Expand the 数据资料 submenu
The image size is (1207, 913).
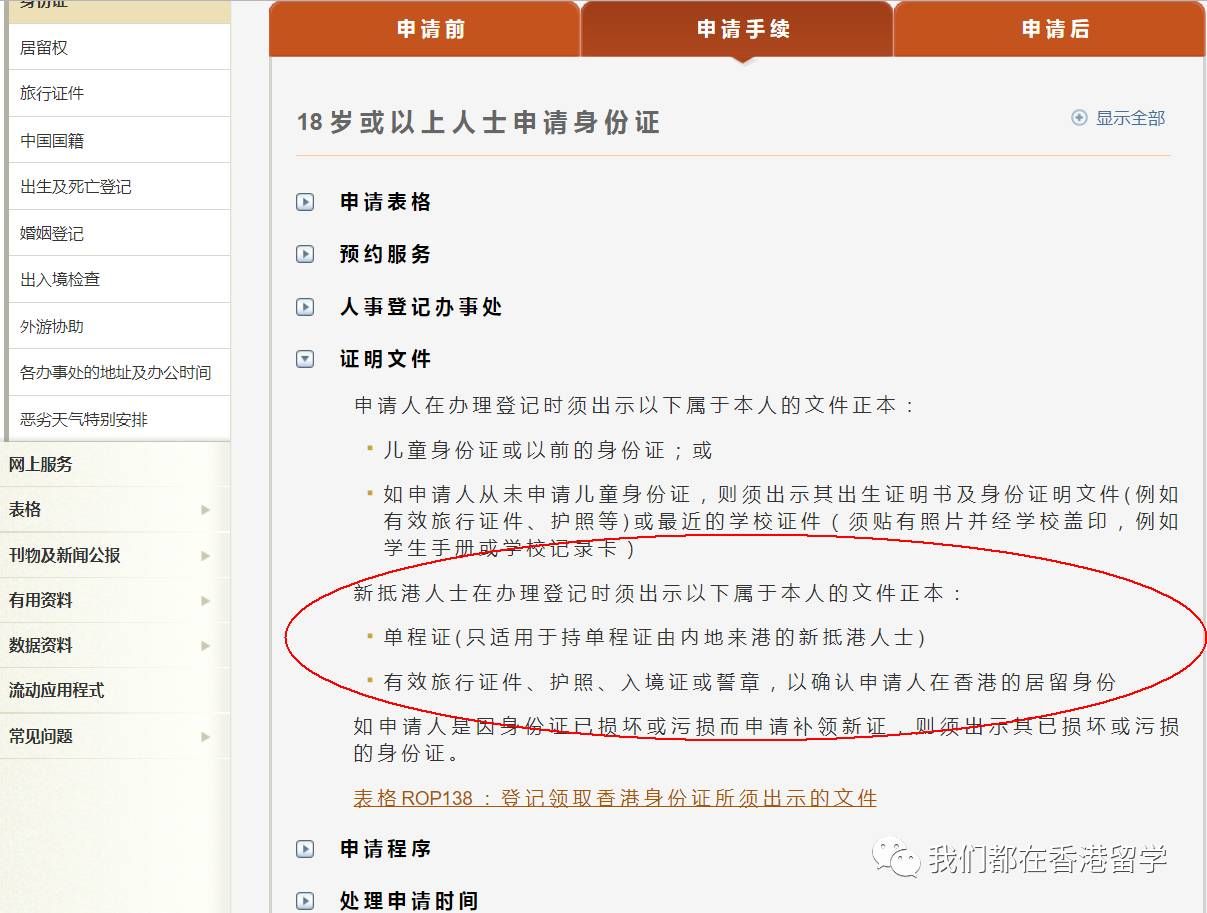click(x=206, y=645)
